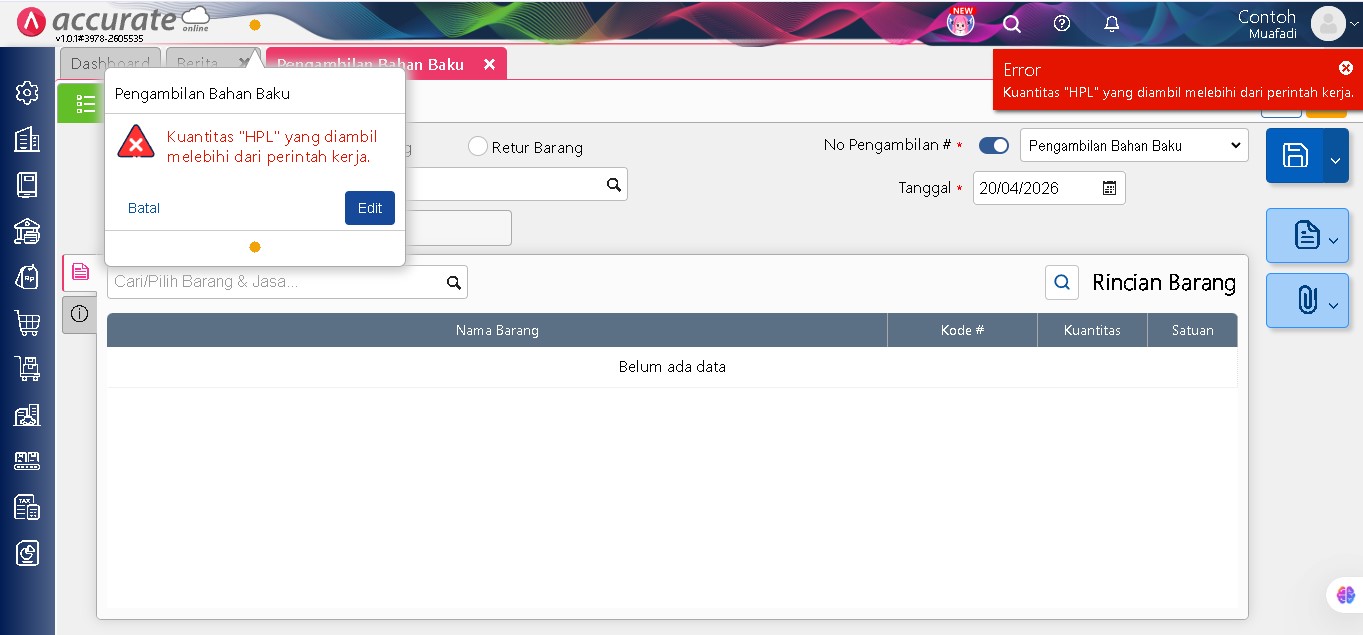The height and width of the screenshot is (635, 1363).
Task: Toggle the No Pengambilan auto-number switch
Action: click(993, 146)
